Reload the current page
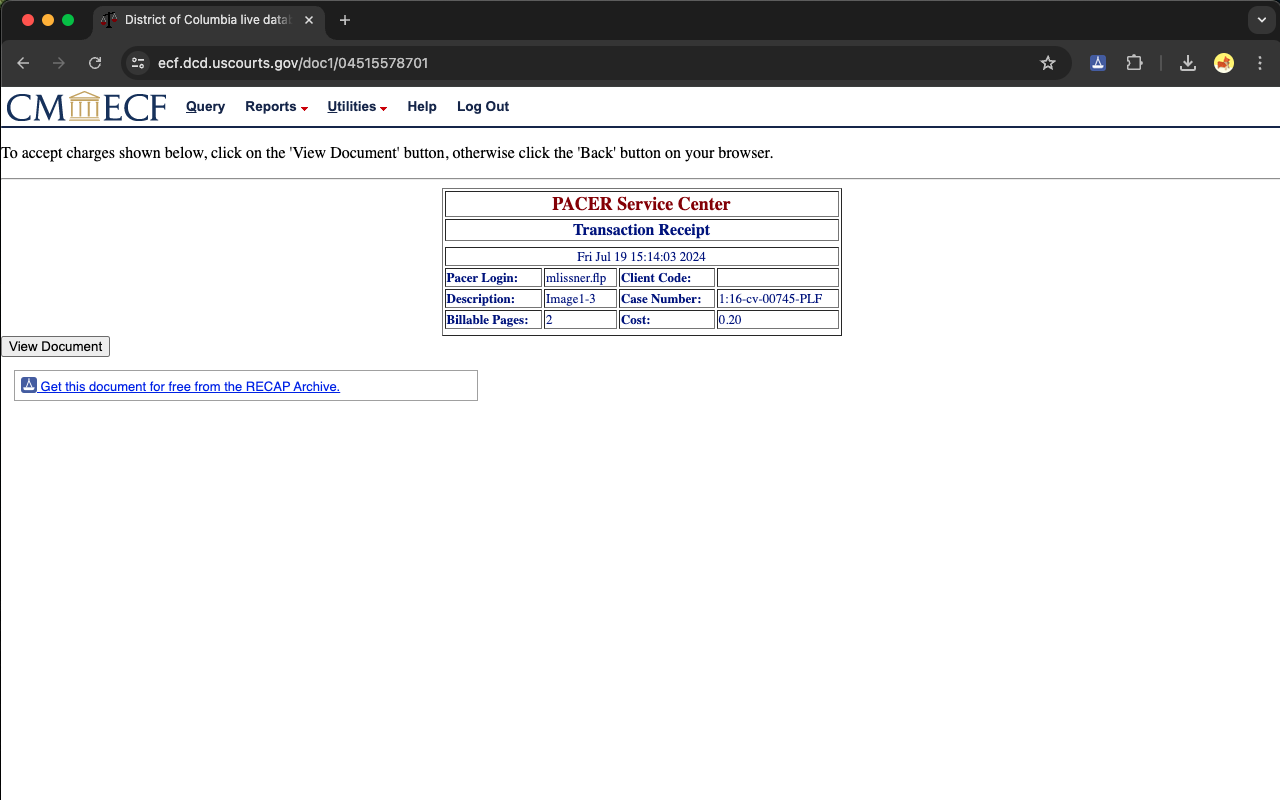The height and width of the screenshot is (800, 1280). coord(95,63)
